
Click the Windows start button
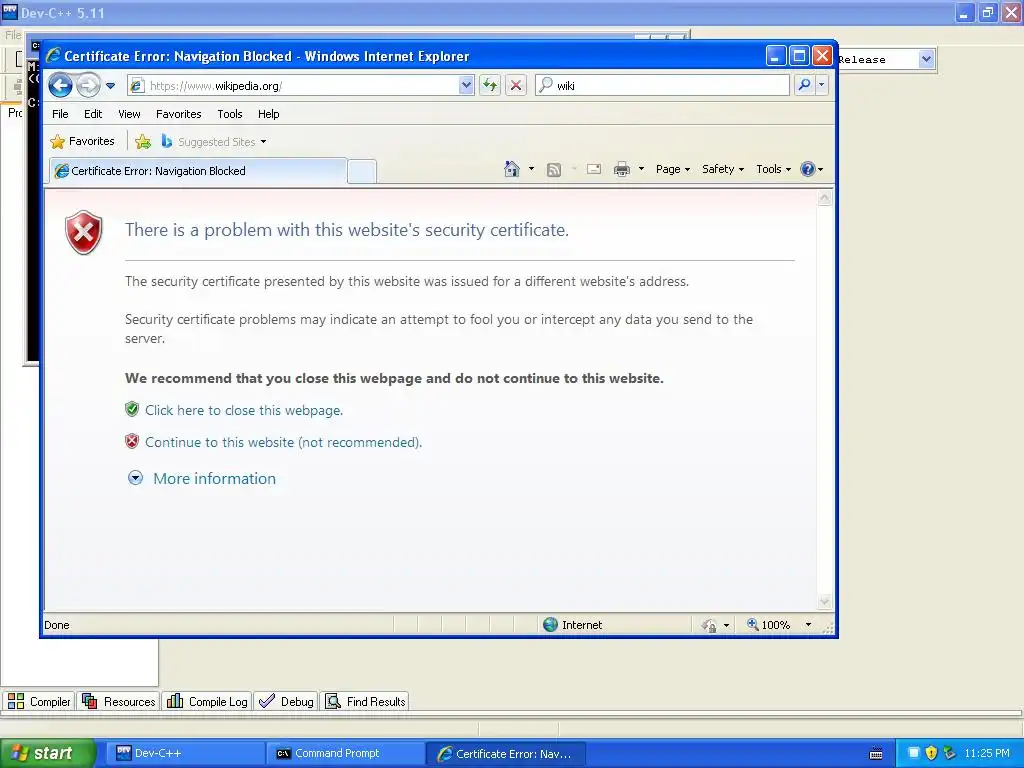pos(47,753)
